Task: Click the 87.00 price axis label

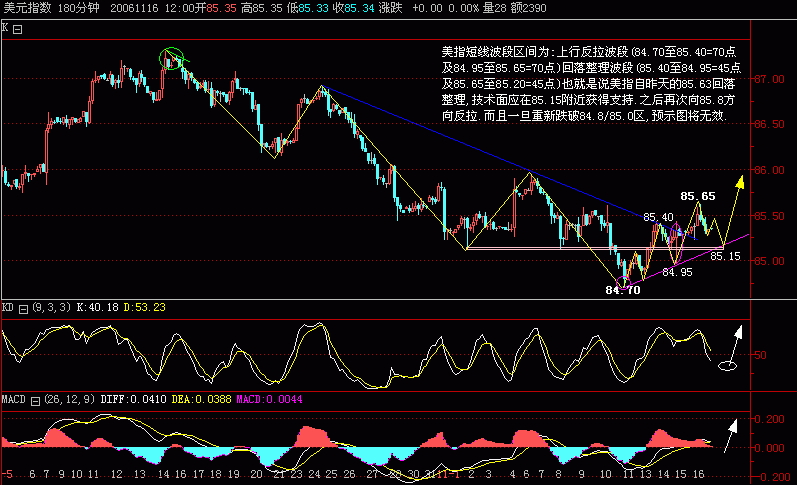Action: tap(769, 79)
